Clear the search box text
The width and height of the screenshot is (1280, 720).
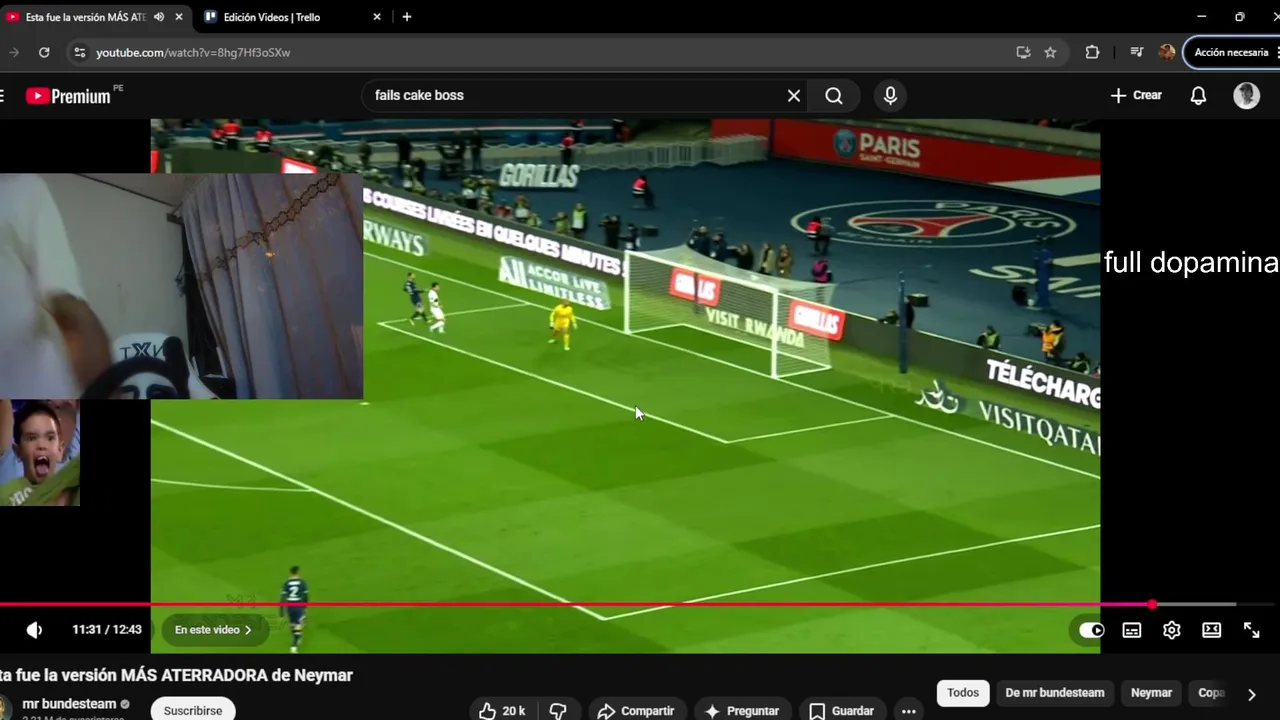[x=794, y=96]
